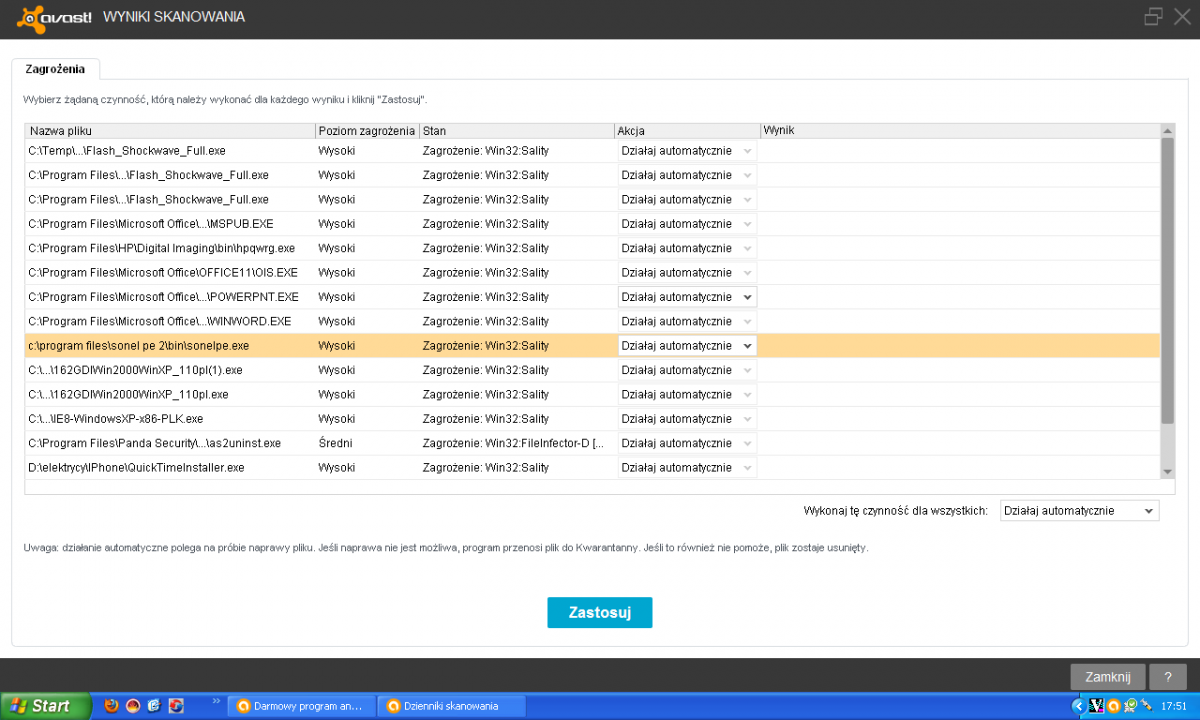Screen dimensions: 1200x720
Task: Switch to Dzienniki skanowania taskbar window
Action: tap(451, 706)
